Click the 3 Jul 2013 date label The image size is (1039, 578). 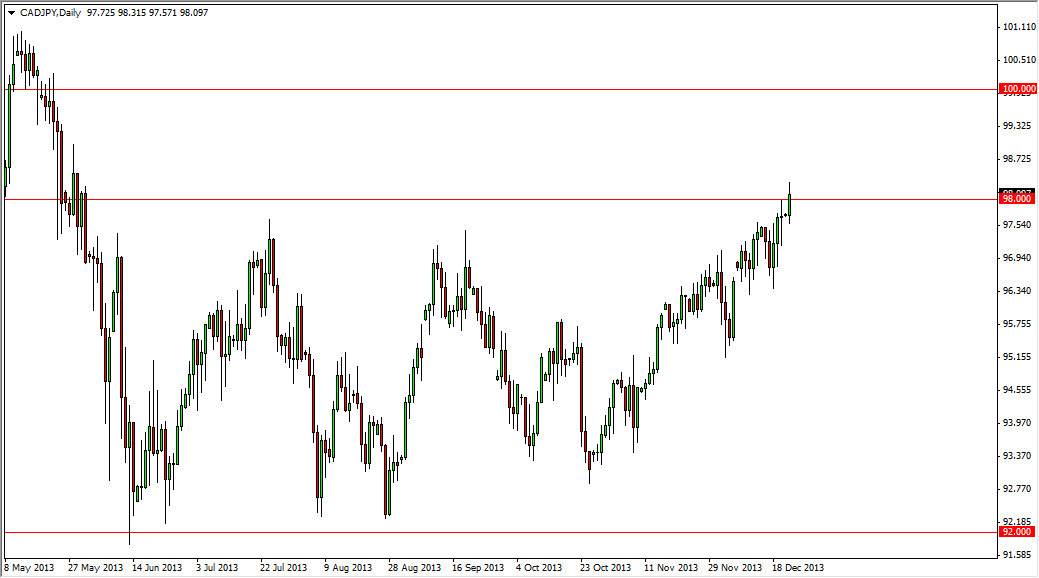(x=217, y=568)
